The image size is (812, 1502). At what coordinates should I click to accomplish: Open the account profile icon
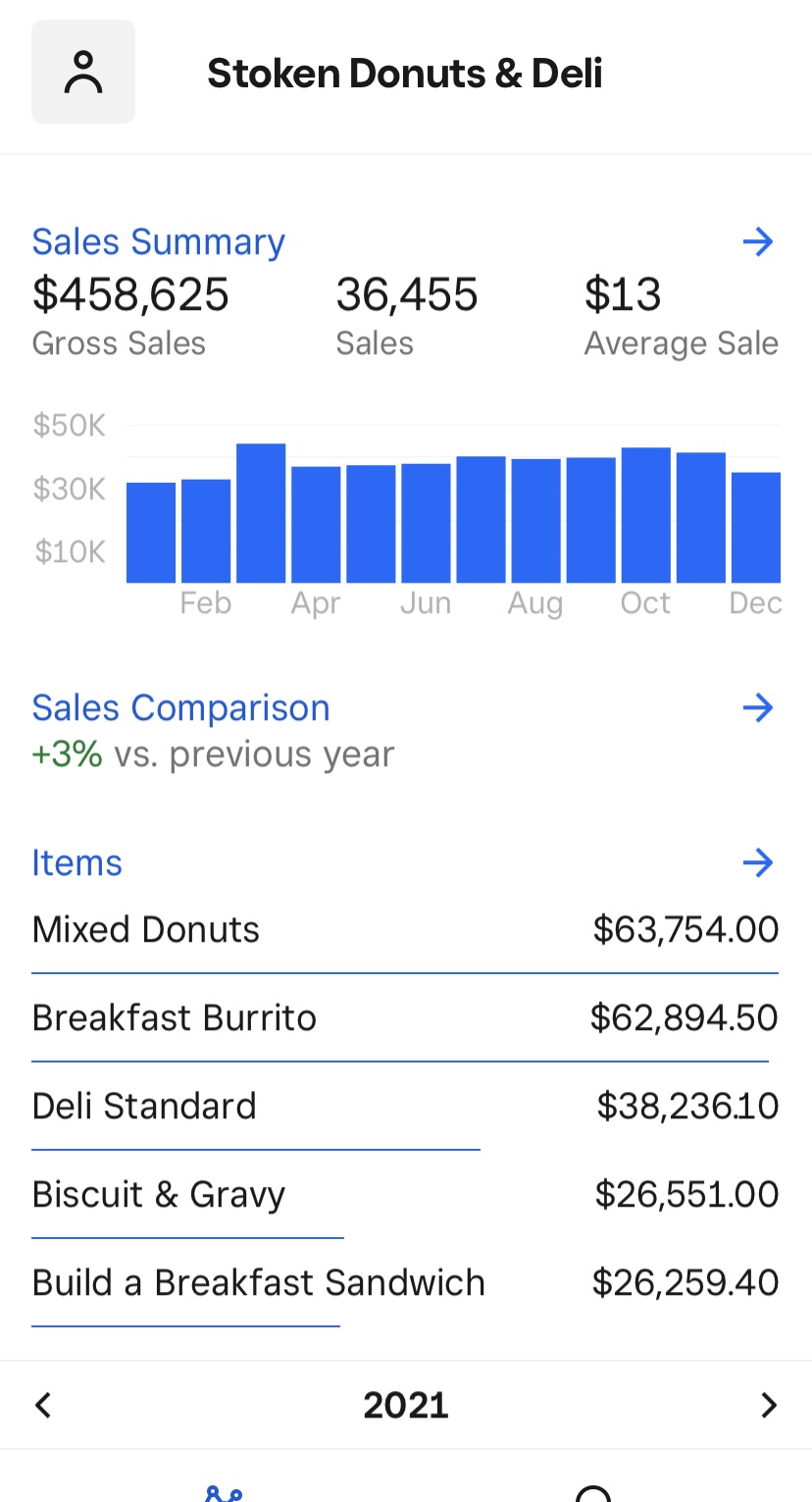coord(83,72)
